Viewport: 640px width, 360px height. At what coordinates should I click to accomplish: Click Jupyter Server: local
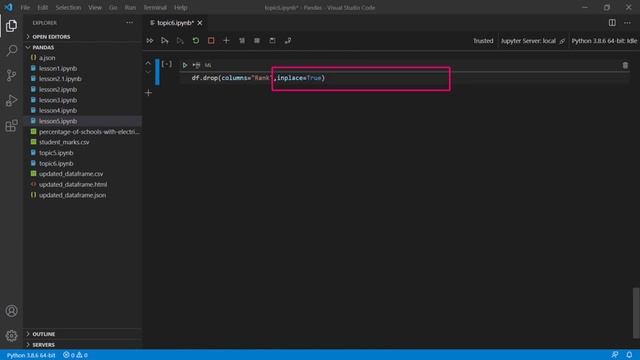533,41
